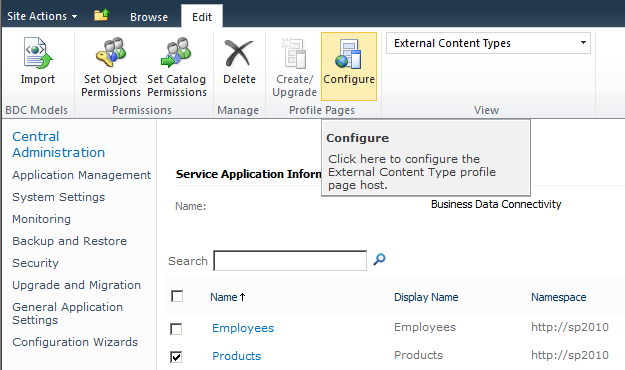Click Products display name cell
The height and width of the screenshot is (370, 625).
(419, 355)
